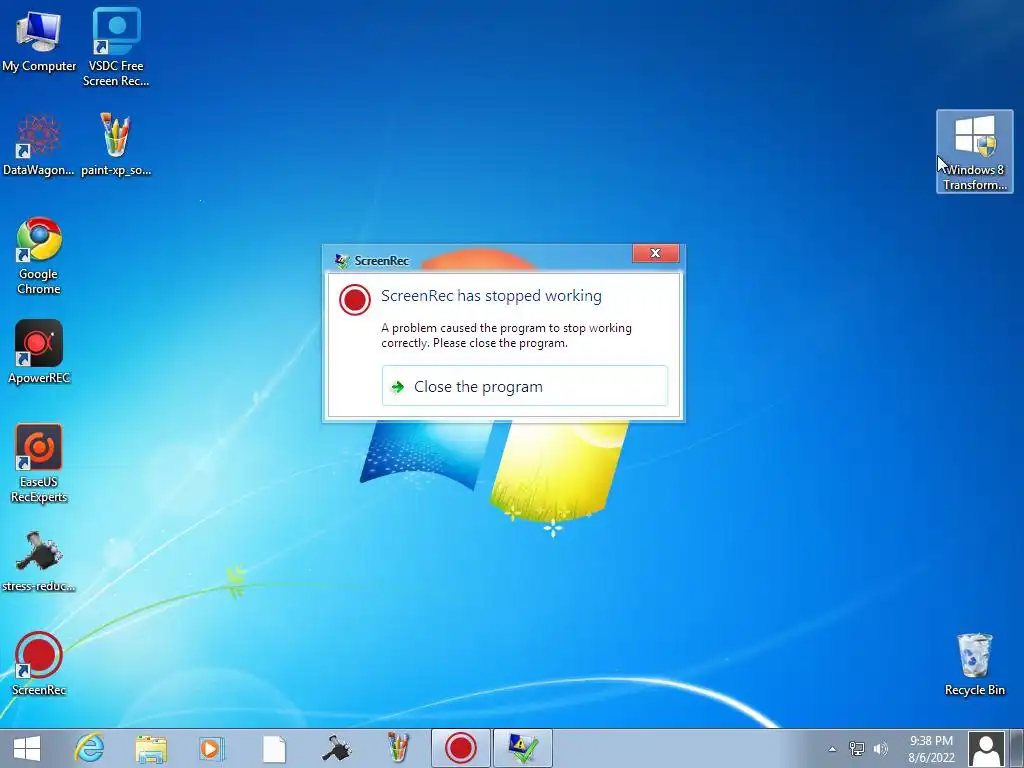Click the stress-reducer hammer taskbar icon
The width and height of the screenshot is (1024, 768).
[x=336, y=748]
